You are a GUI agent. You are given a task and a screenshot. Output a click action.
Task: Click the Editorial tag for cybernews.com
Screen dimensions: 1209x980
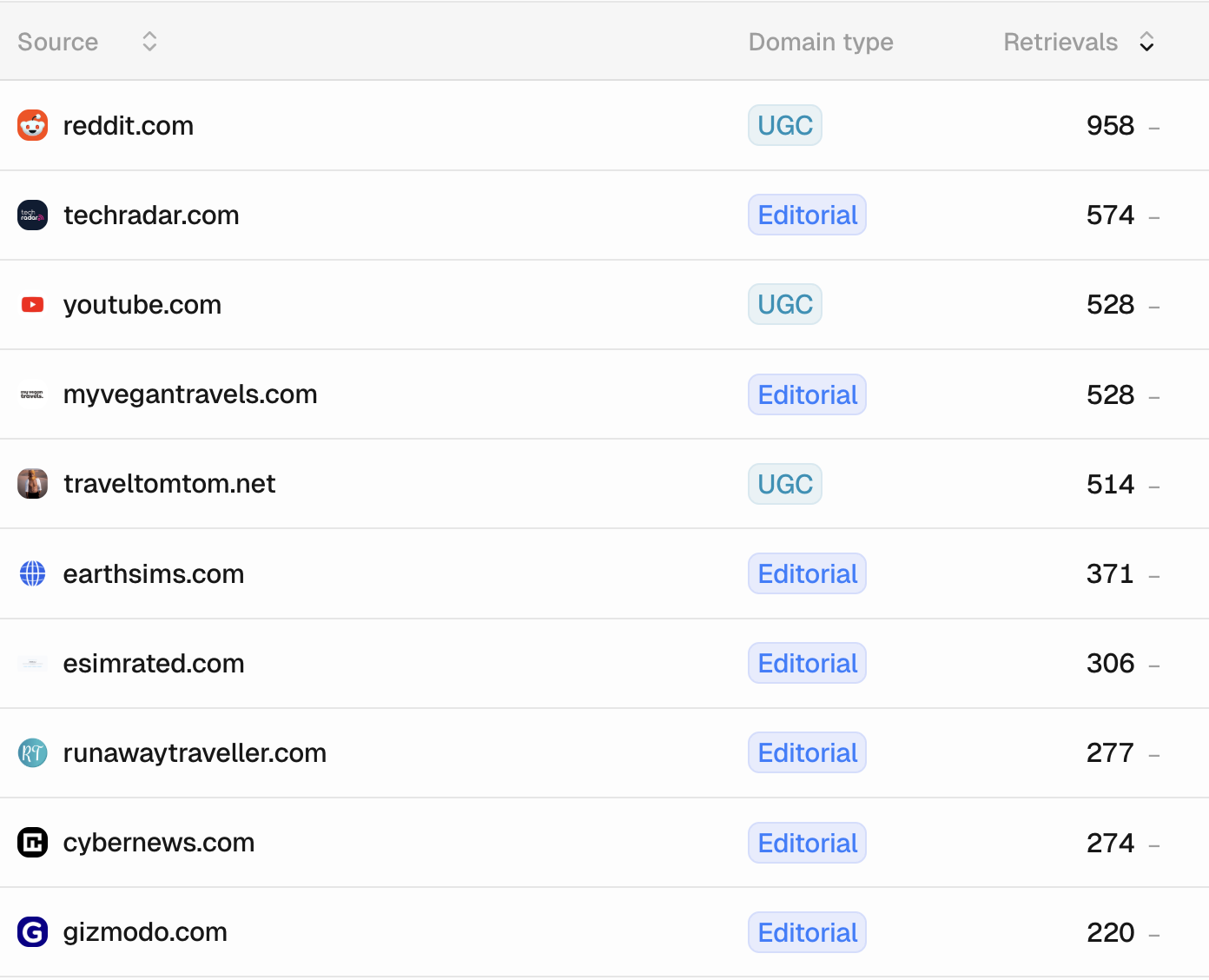pyautogui.click(x=808, y=843)
